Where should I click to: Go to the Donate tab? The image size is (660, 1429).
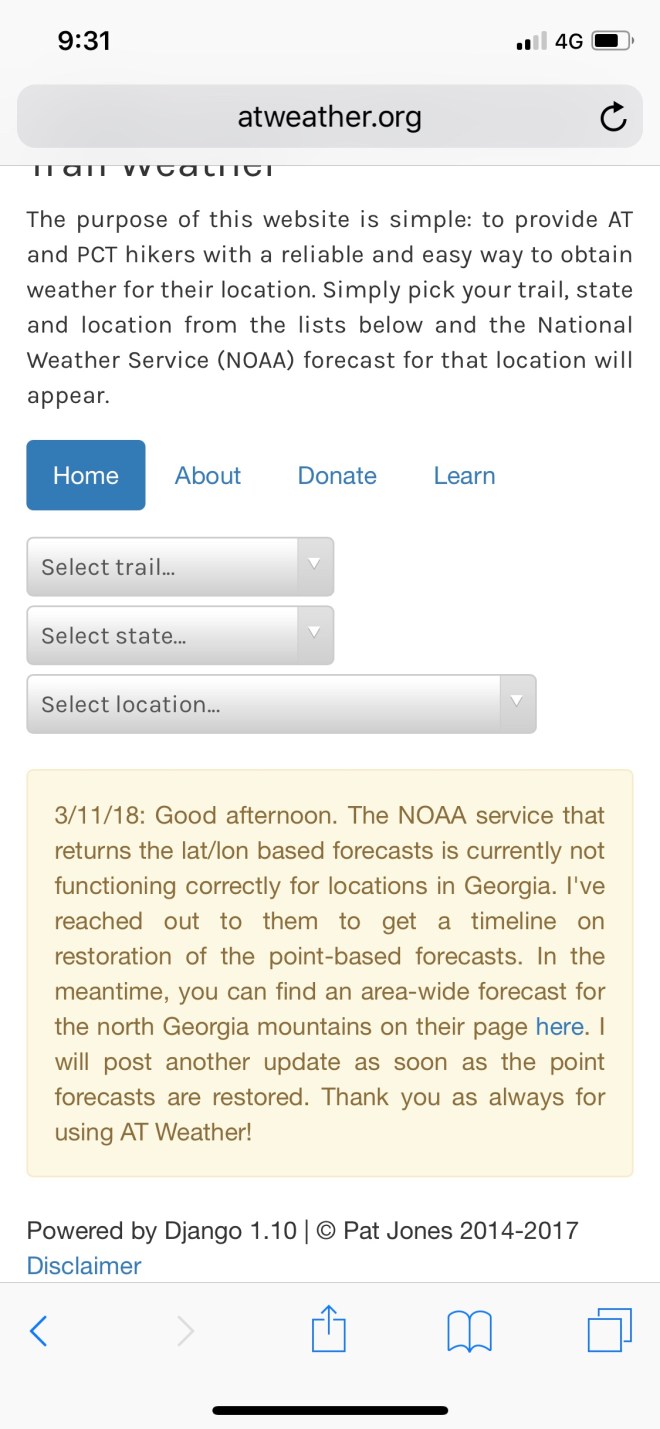[337, 475]
